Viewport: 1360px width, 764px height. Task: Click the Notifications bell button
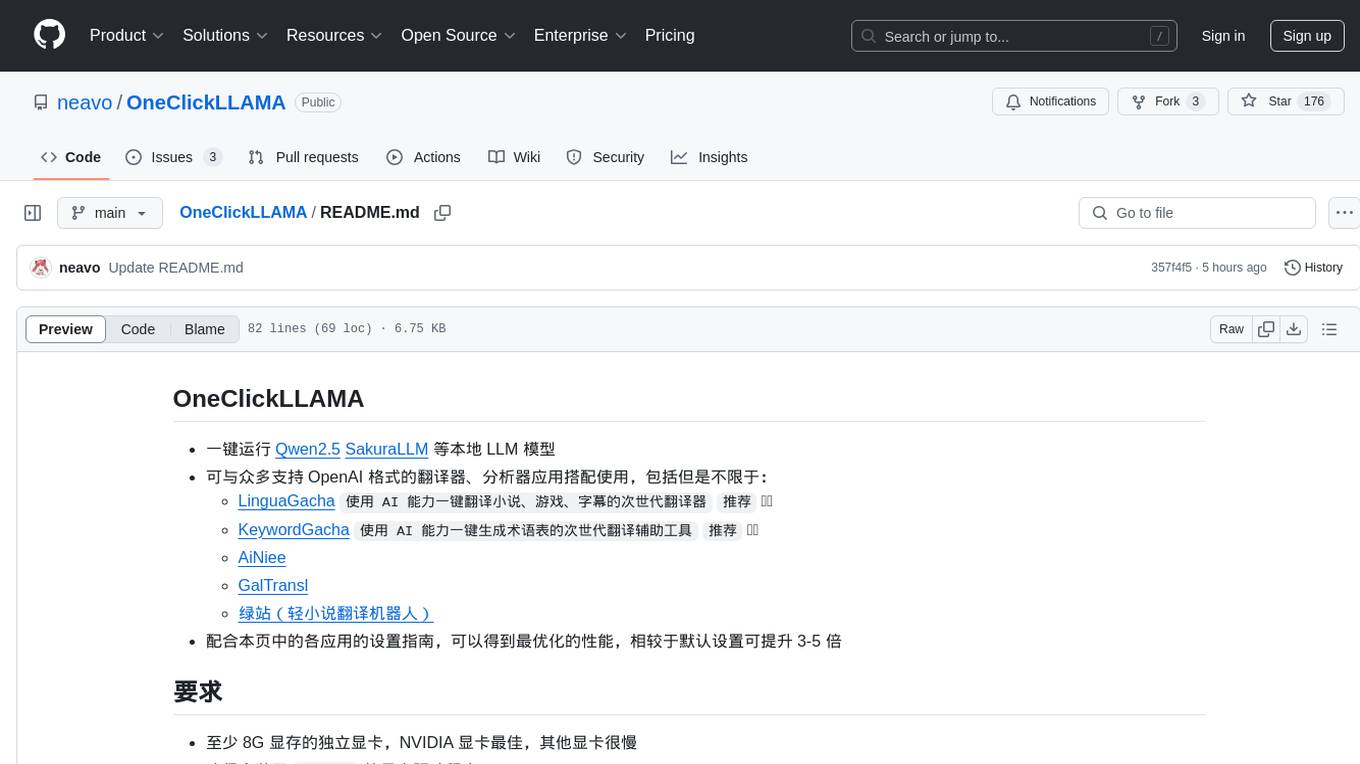point(1051,102)
